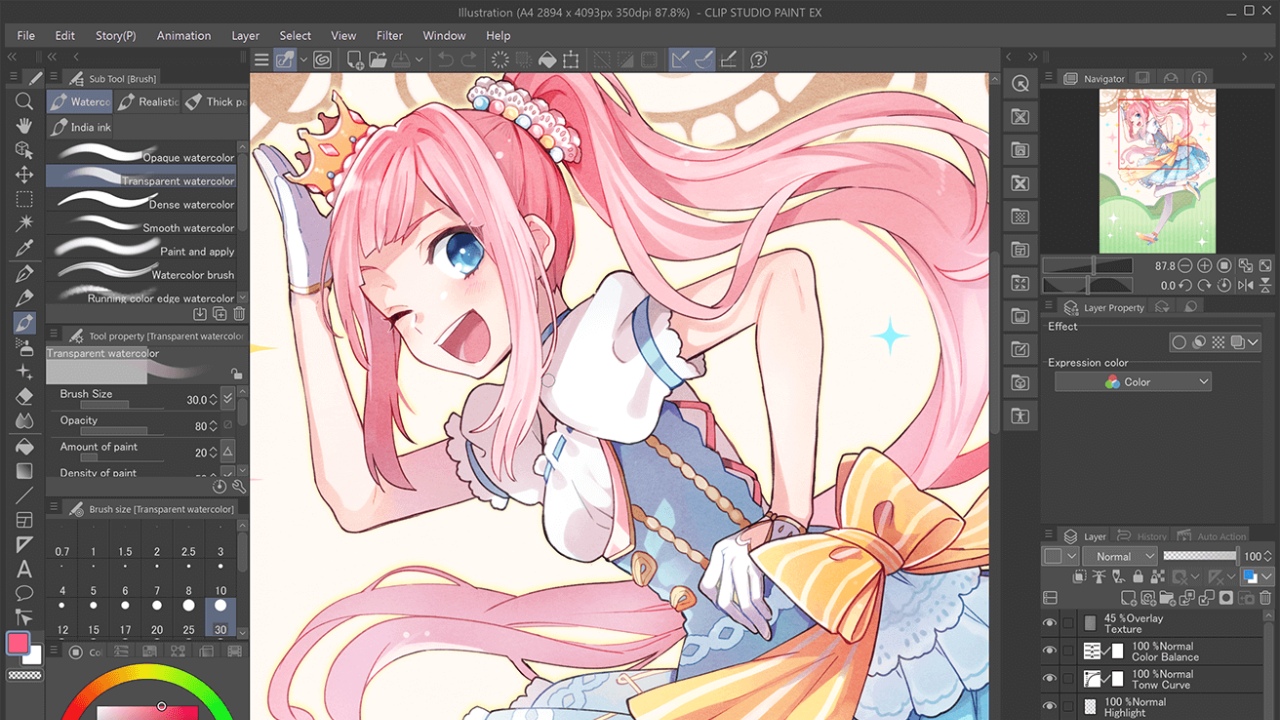Open CLIP STUDIO support help icon
Image resolution: width=1280 pixels, height=720 pixels.
point(758,60)
